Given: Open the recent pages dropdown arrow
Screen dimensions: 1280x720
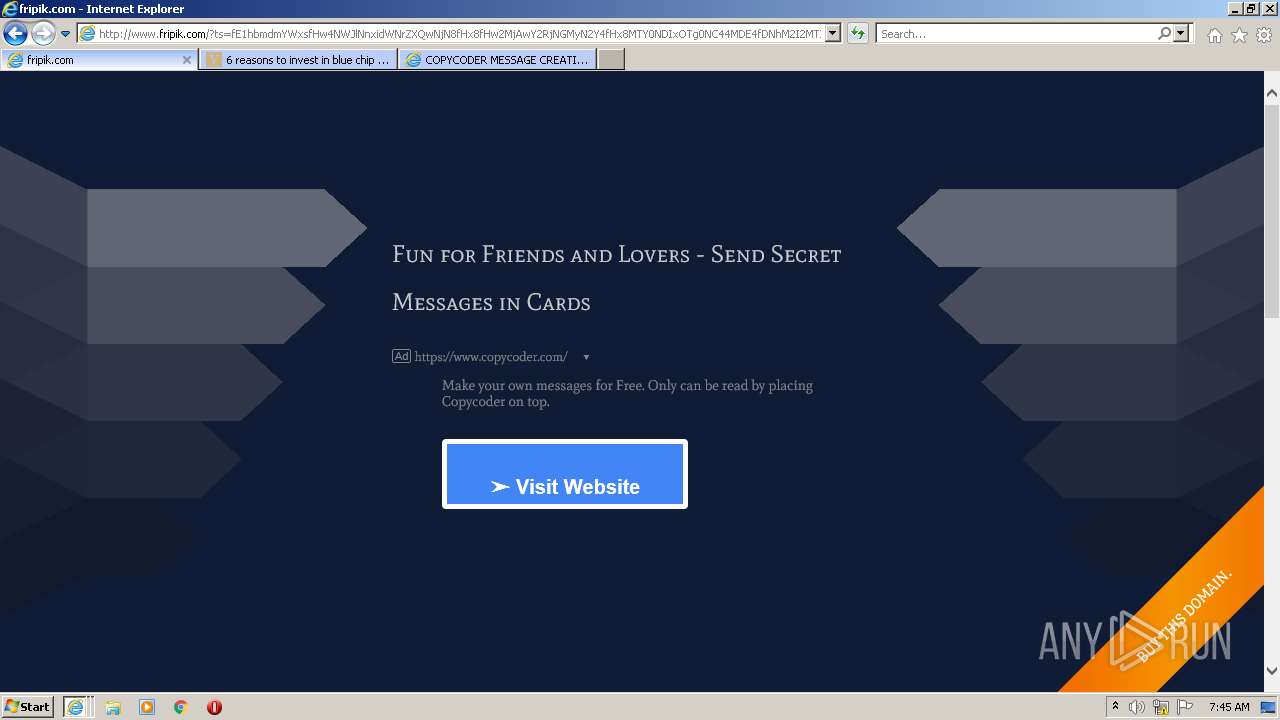Looking at the screenshot, I should tap(65, 33).
